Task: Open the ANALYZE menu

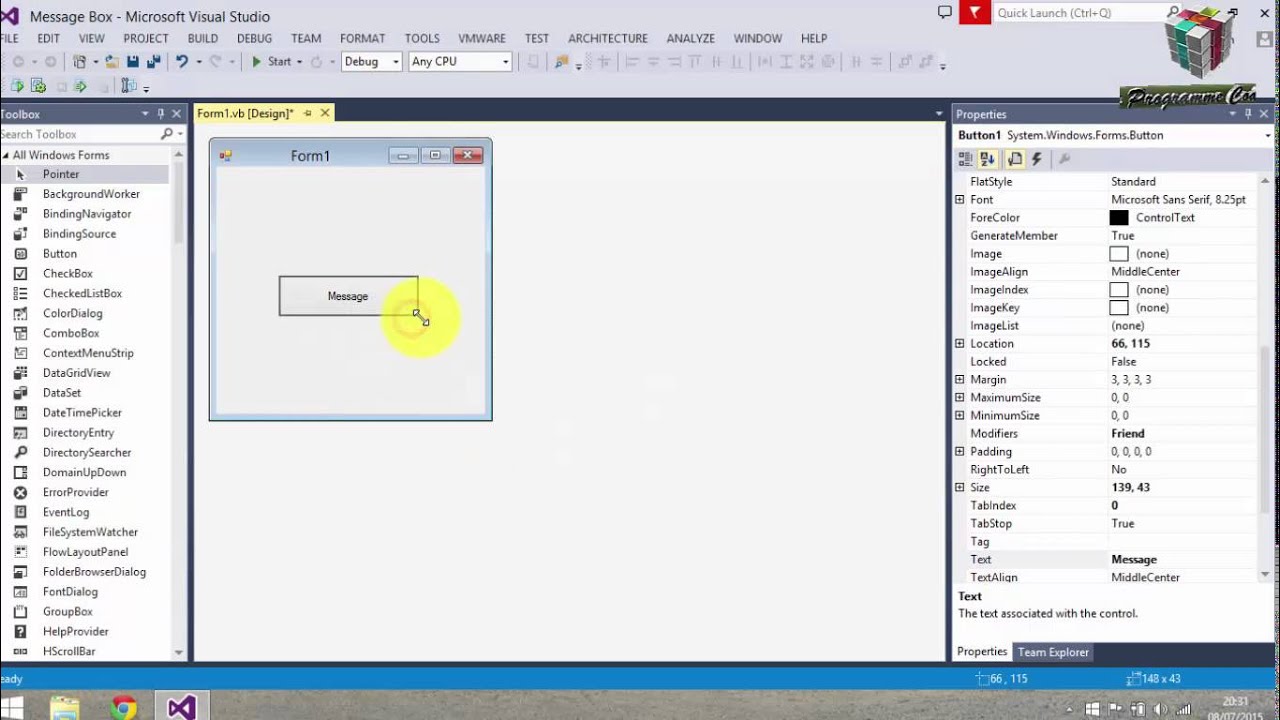Action: tap(690, 38)
